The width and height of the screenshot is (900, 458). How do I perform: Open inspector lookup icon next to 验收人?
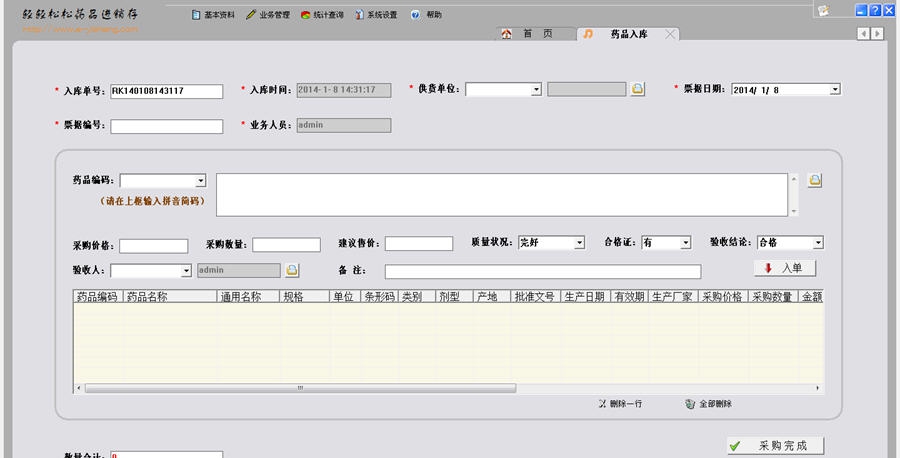(x=292, y=270)
